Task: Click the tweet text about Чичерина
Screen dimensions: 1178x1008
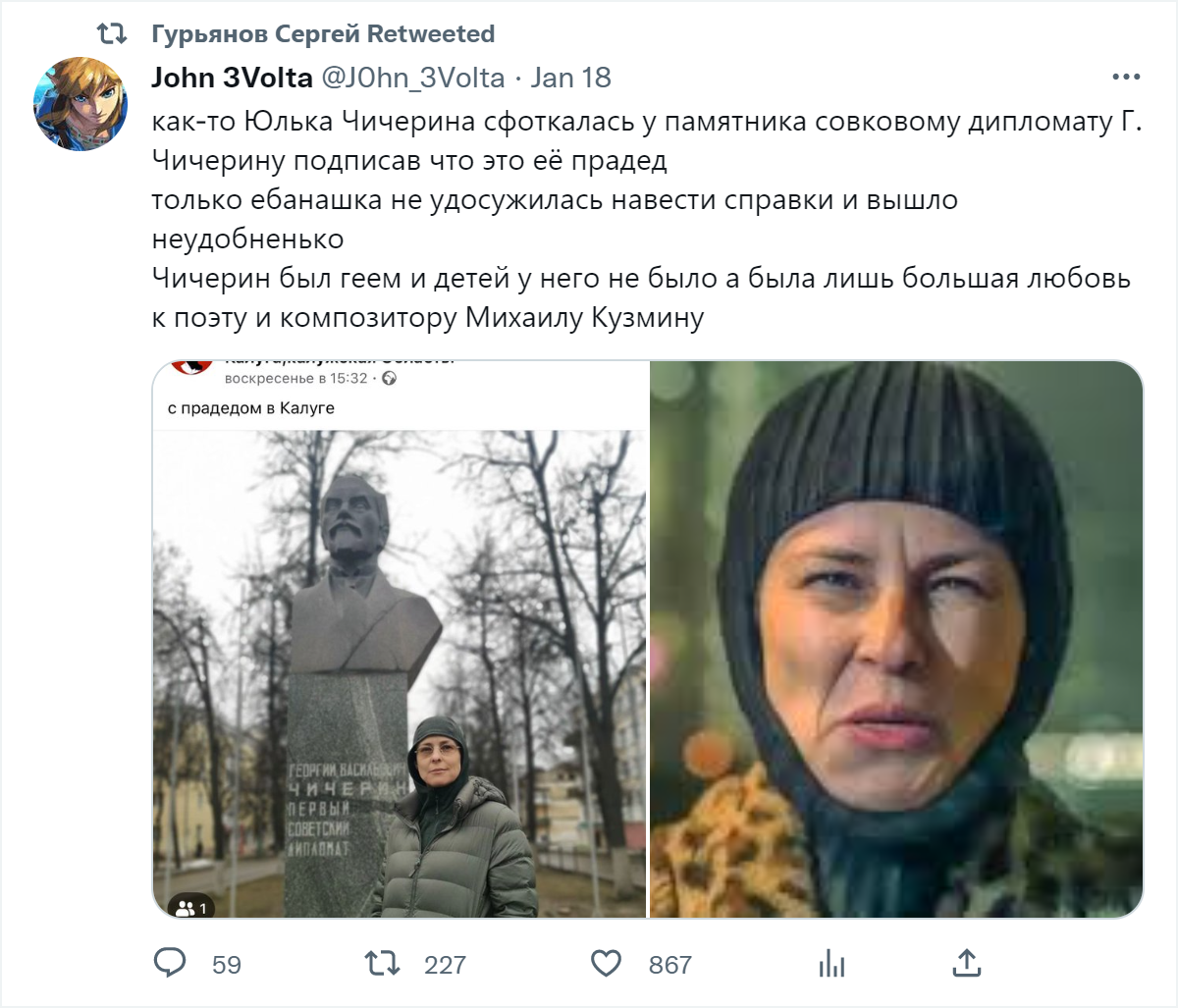Action: click(645, 220)
